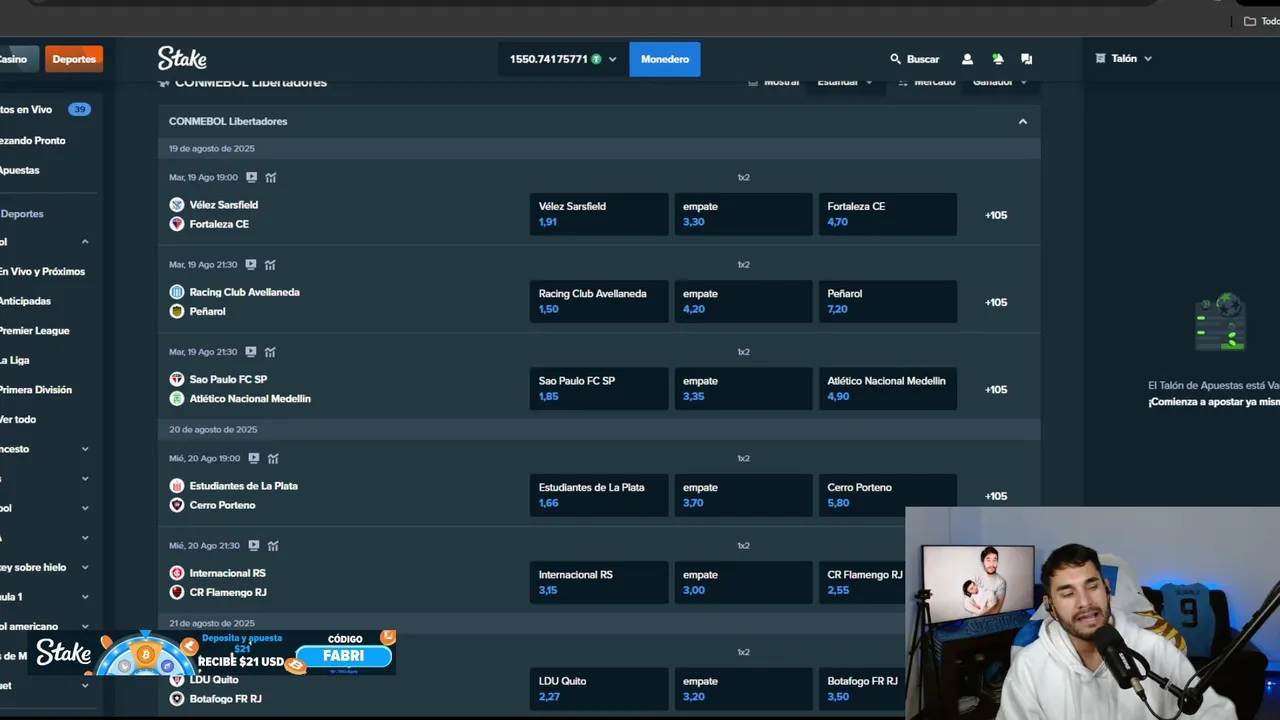Viewport: 1280px width, 720px height.
Task: Expand the fútbol americano sidebar category
Action: (x=85, y=626)
